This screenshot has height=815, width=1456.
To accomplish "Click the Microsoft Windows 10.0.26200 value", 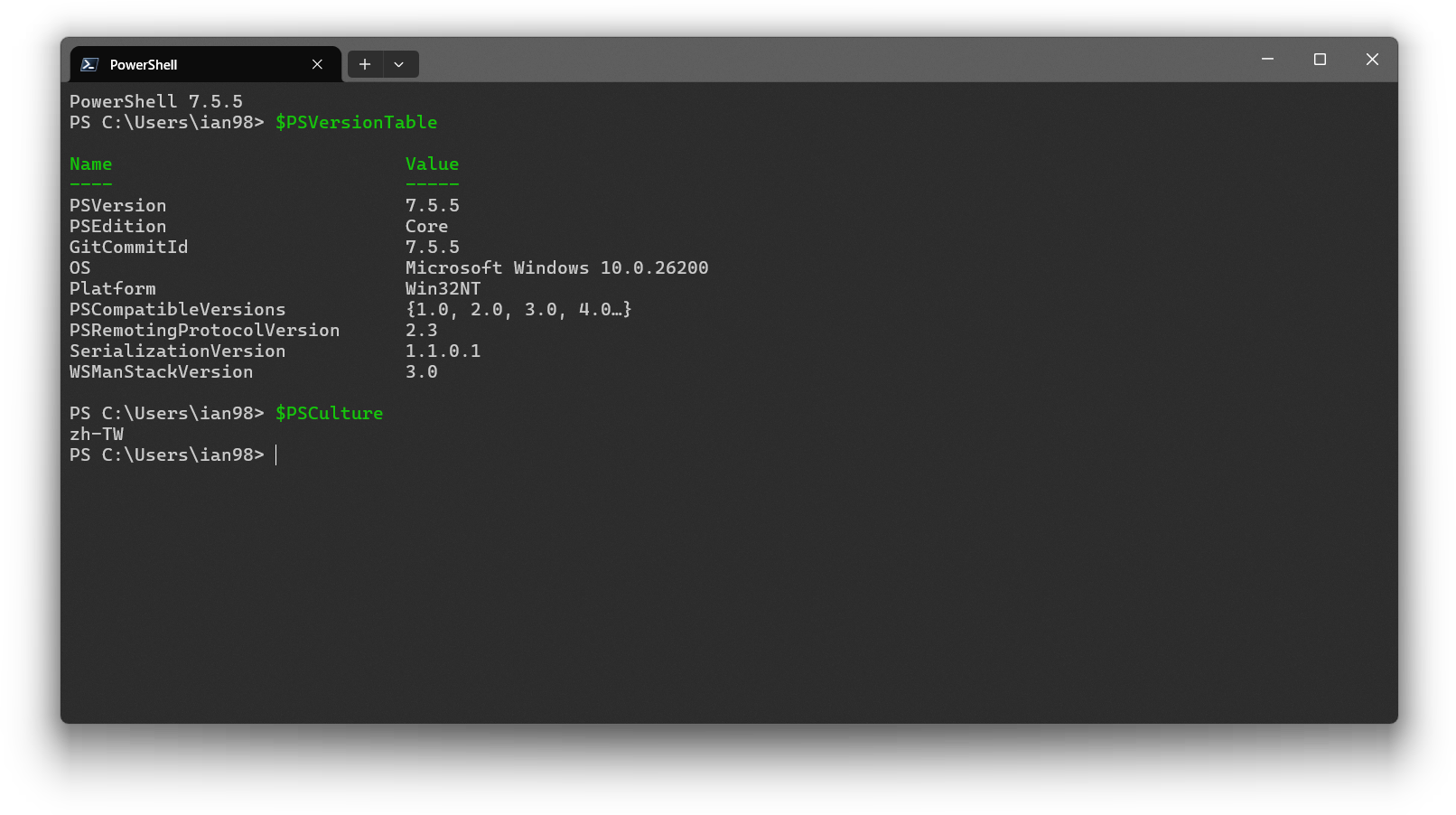I will [557, 267].
